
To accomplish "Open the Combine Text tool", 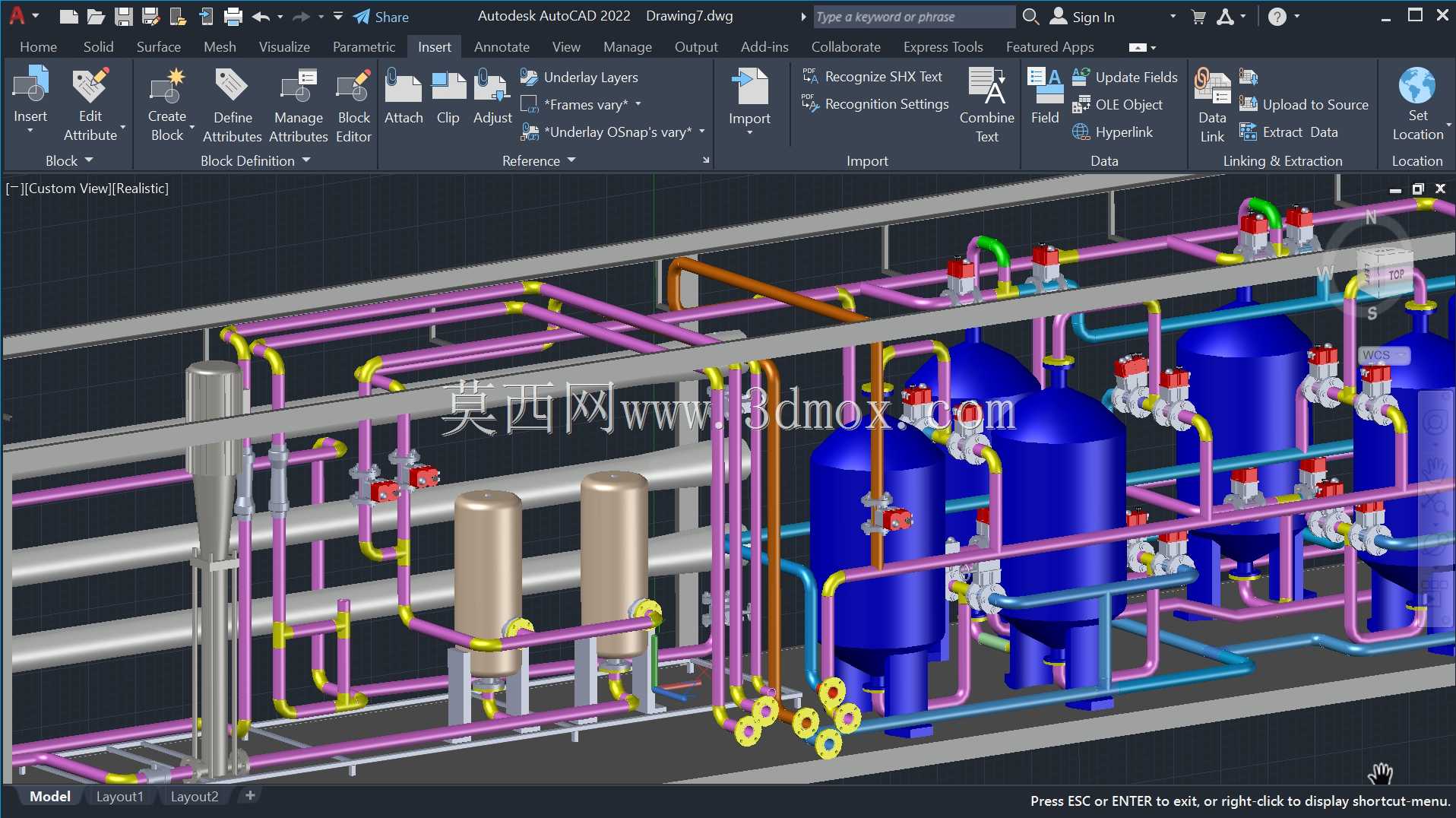I will (x=986, y=105).
